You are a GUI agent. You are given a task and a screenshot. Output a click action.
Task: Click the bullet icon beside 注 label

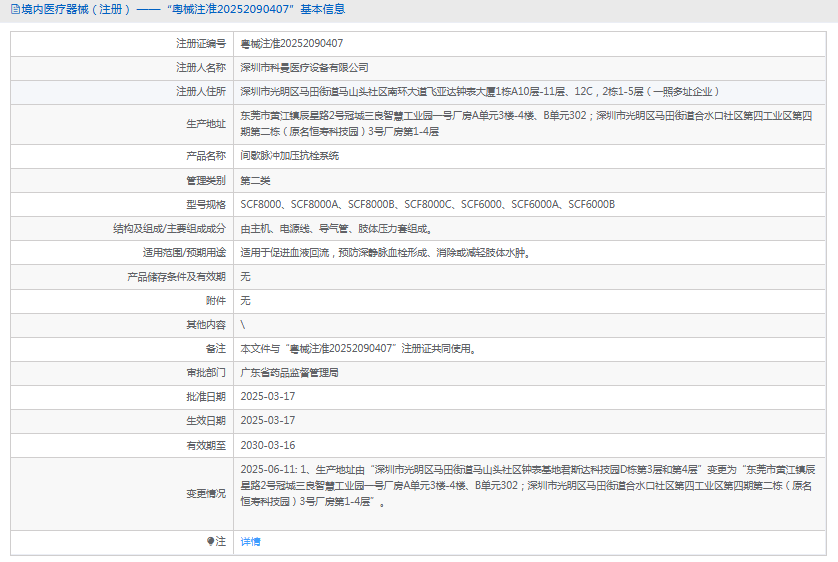point(211,541)
